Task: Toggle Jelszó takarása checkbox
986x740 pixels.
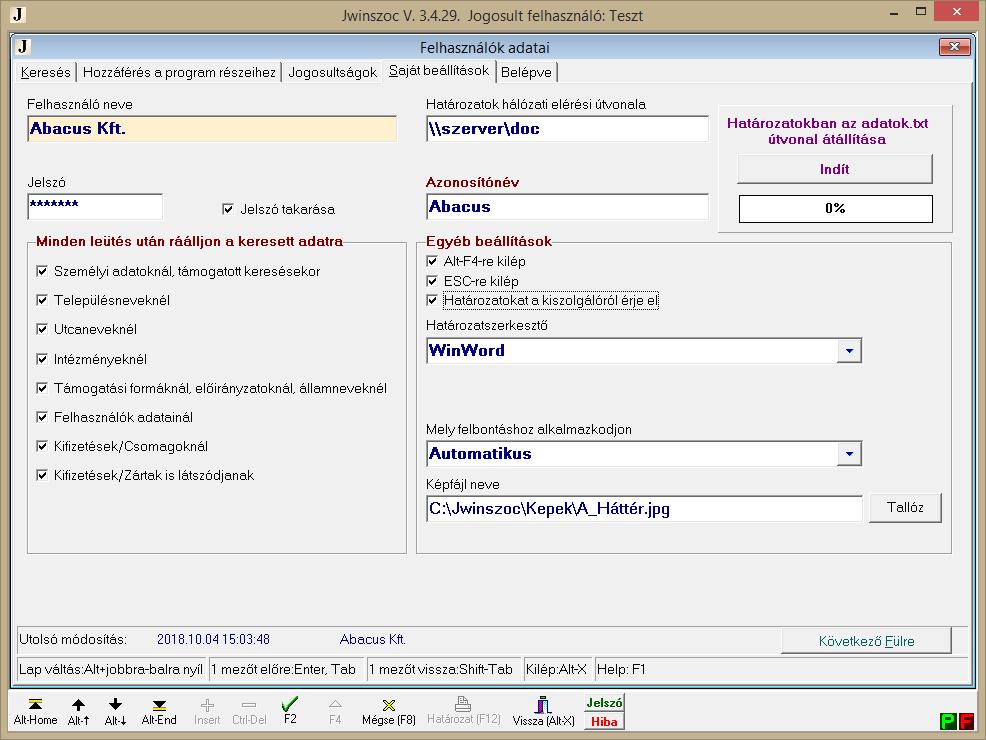Action: [228, 209]
